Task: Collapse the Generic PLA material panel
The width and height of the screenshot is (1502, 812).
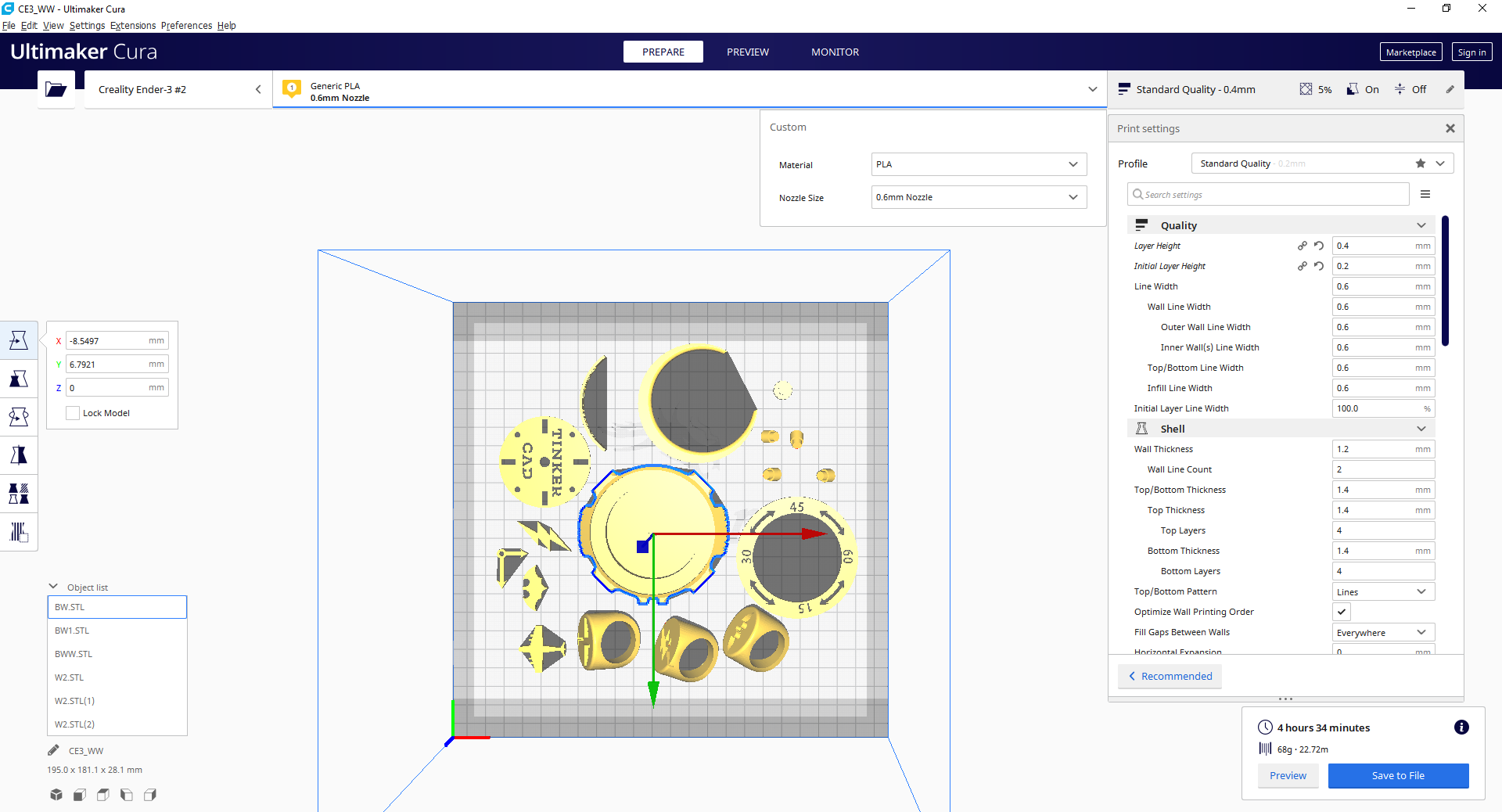Action: (1093, 89)
